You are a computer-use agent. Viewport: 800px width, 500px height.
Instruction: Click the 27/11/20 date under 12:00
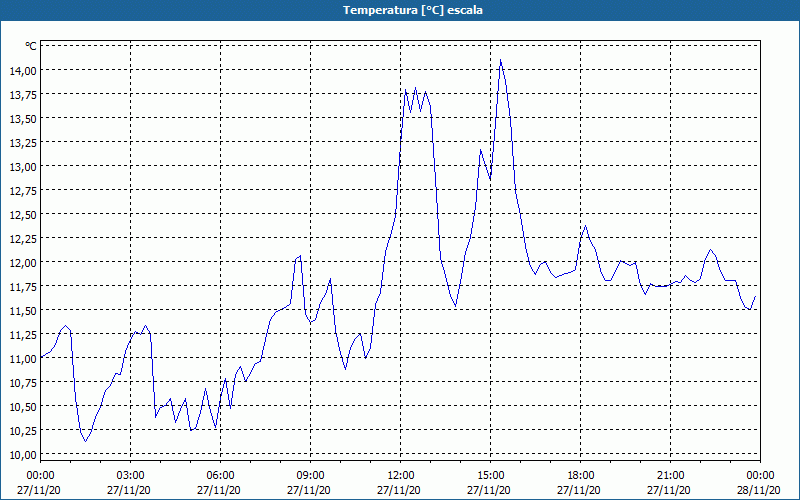tap(399, 490)
